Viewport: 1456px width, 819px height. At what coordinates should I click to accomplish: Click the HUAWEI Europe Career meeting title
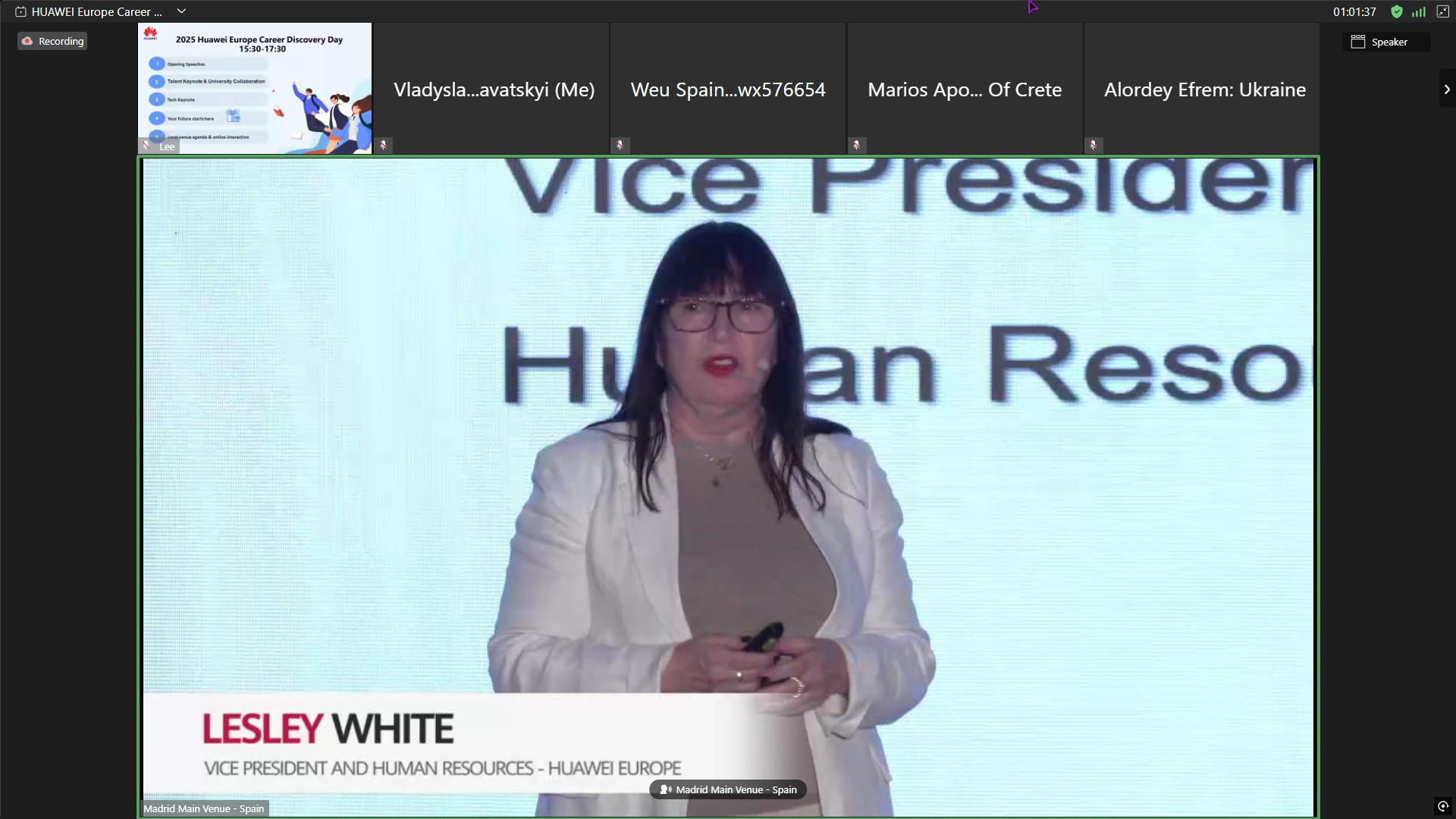[x=97, y=11]
